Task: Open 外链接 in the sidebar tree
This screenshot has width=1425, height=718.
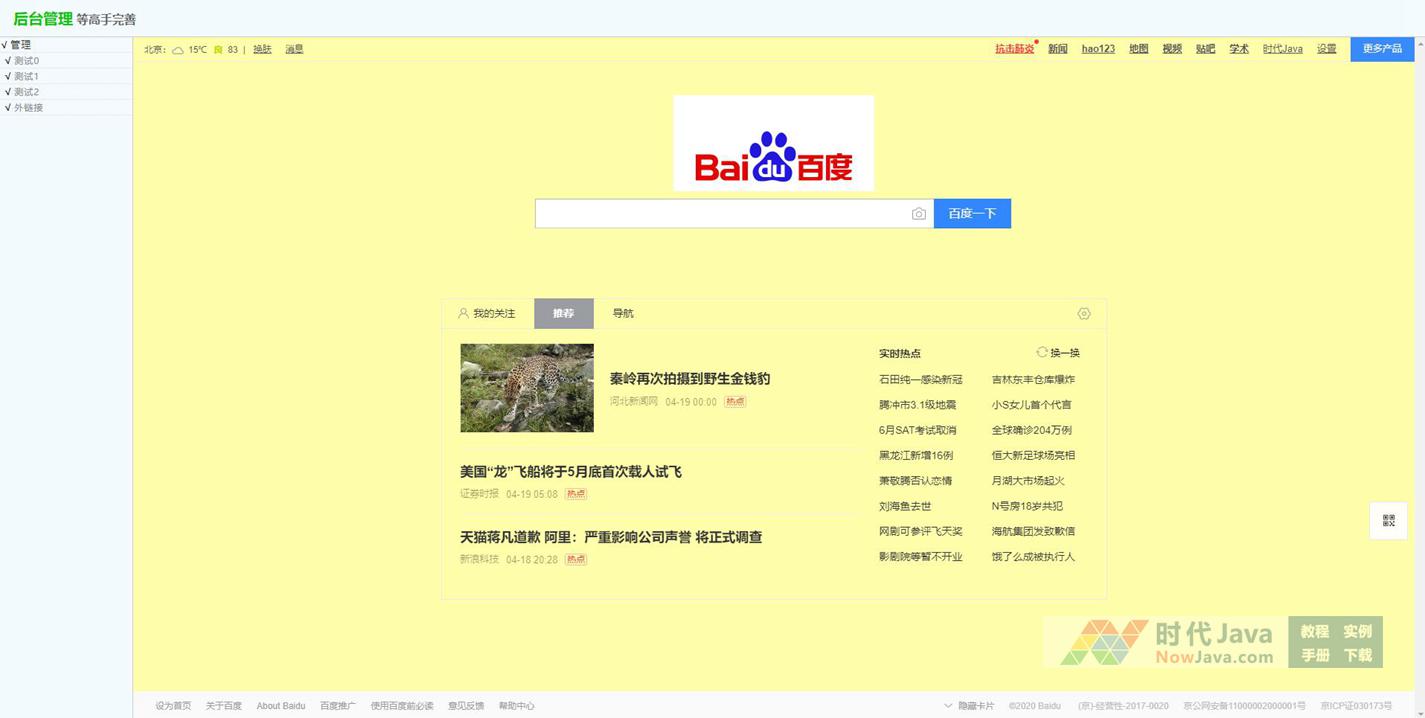Action: (28, 108)
